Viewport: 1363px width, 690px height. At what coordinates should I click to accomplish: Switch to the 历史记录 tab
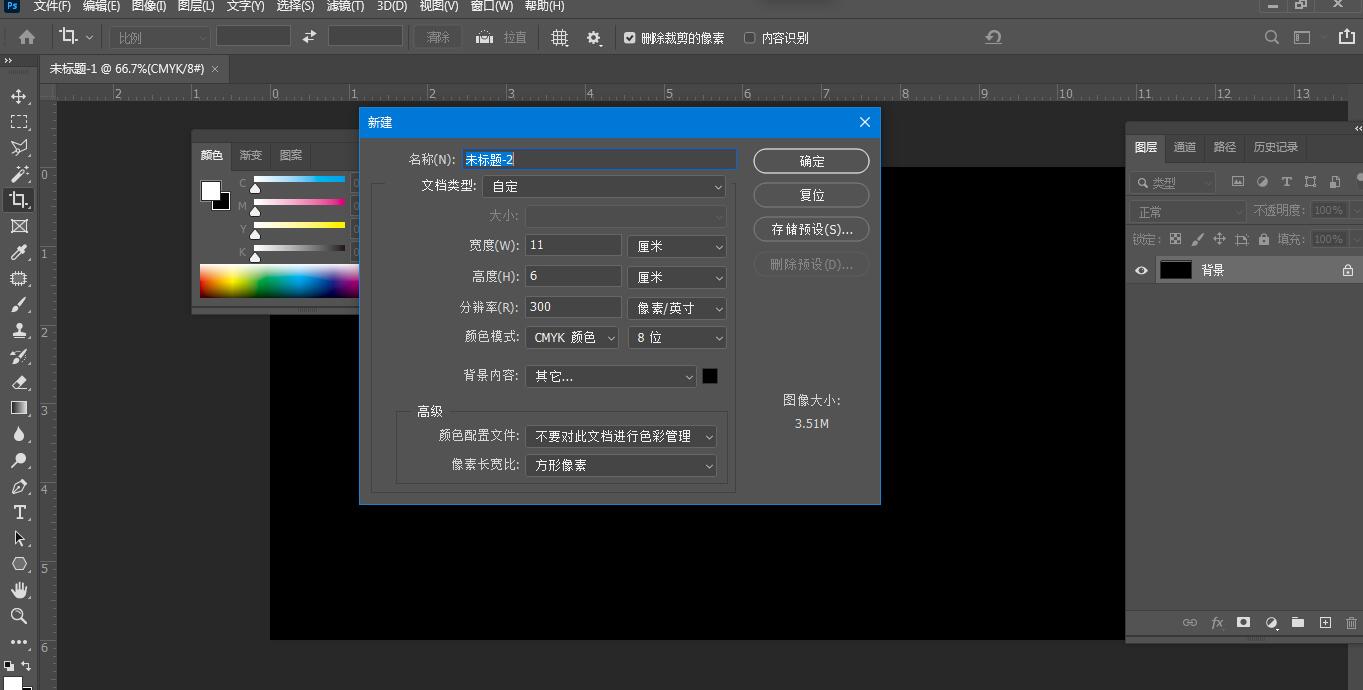pos(1276,147)
